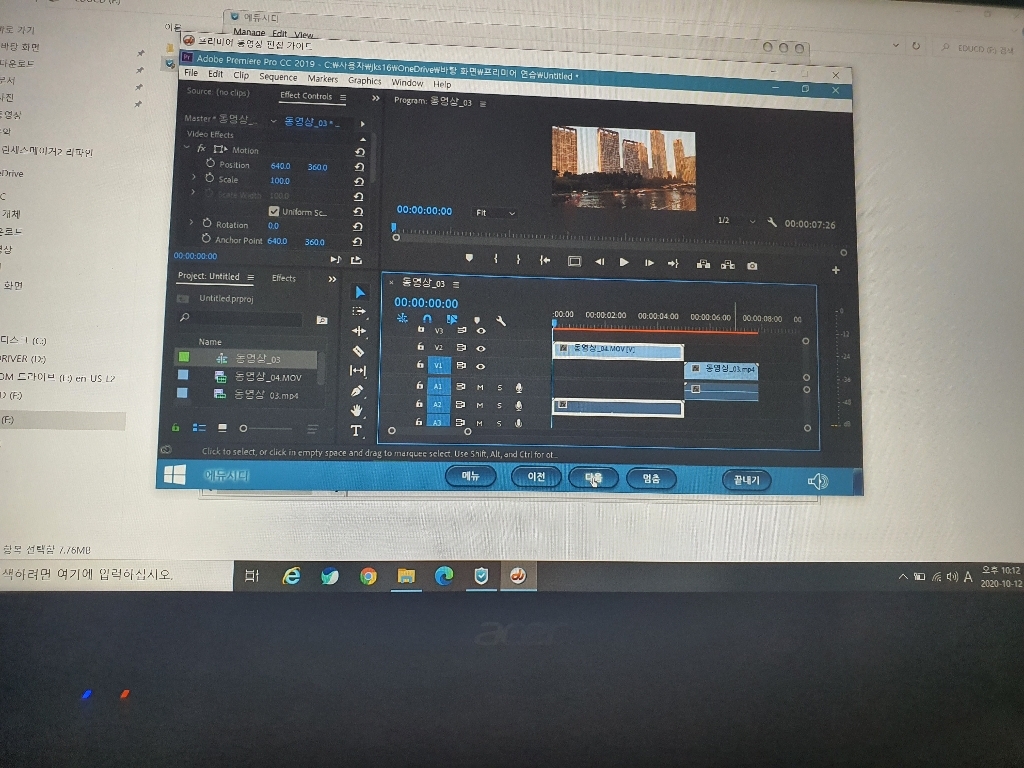The width and height of the screenshot is (1024, 768).
Task: Click the Extract button
Action: tap(728, 265)
